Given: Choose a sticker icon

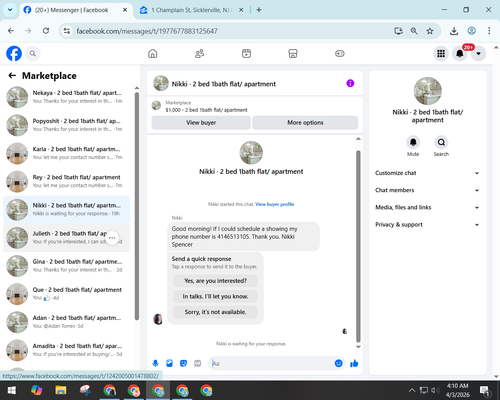Looking at the screenshot, I should point(183,363).
